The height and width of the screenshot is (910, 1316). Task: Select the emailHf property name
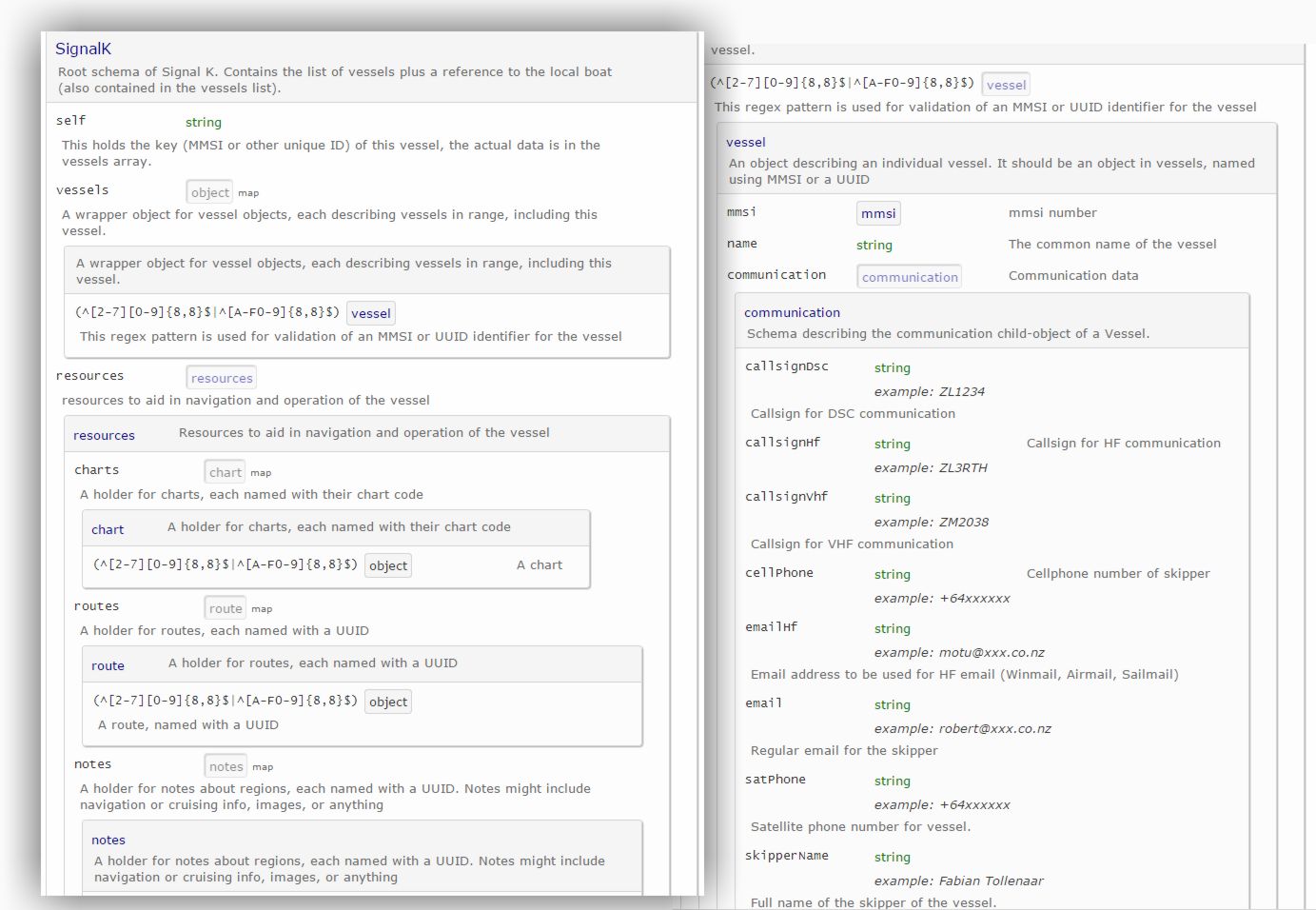pyautogui.click(x=771, y=626)
